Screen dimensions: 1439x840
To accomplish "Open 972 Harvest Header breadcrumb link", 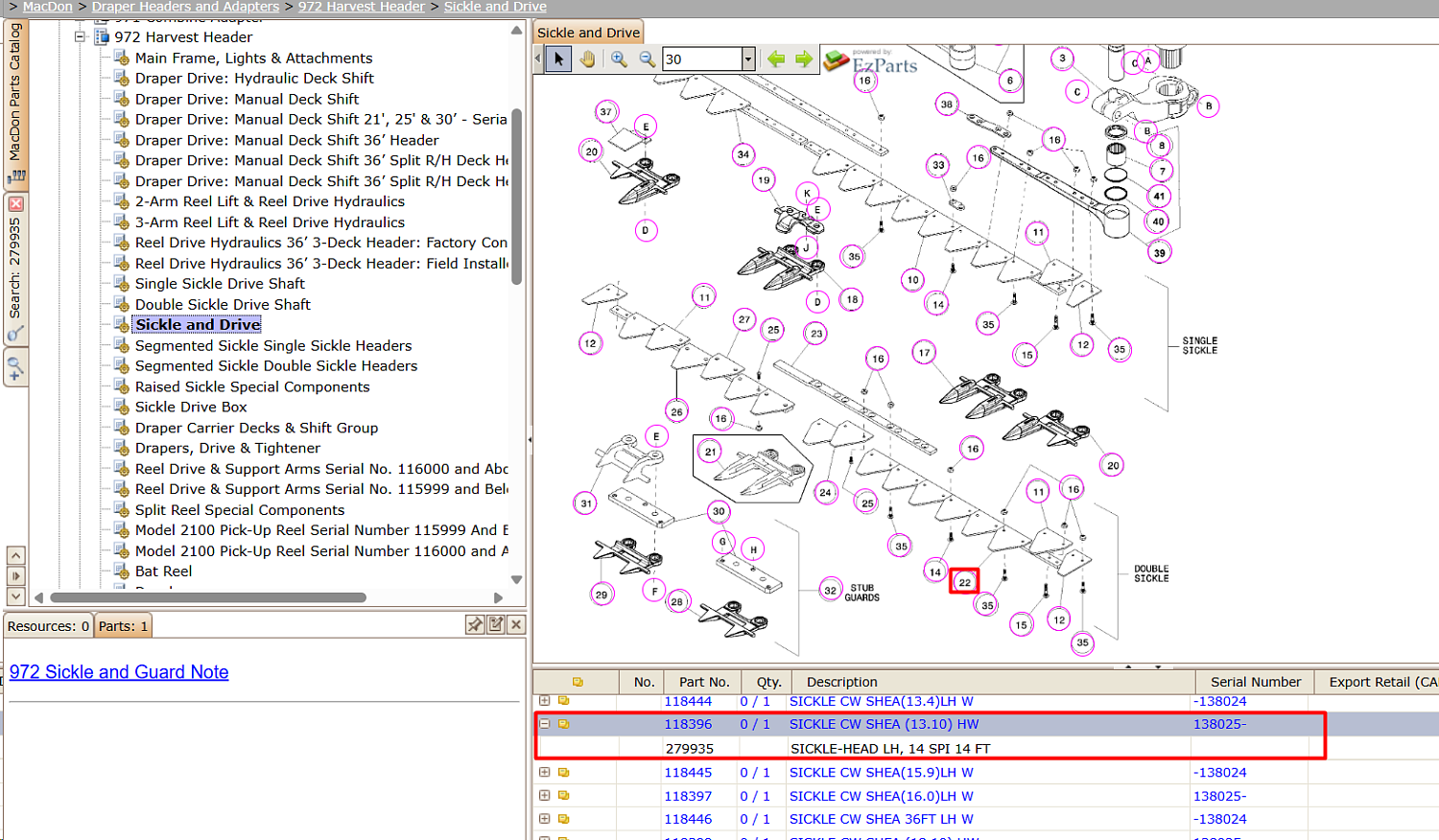I will click(x=361, y=7).
